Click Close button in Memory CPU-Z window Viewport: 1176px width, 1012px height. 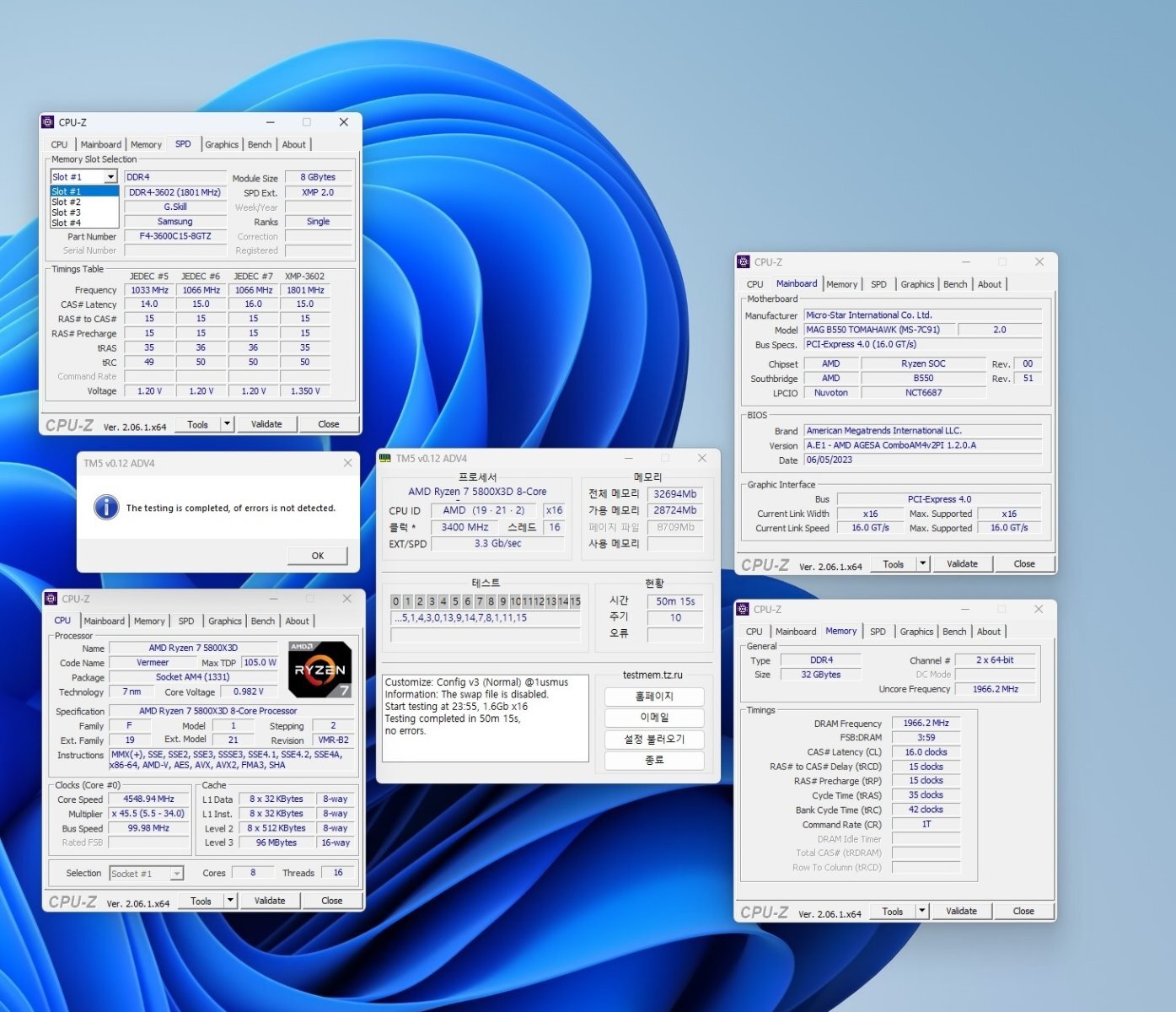point(1023,911)
